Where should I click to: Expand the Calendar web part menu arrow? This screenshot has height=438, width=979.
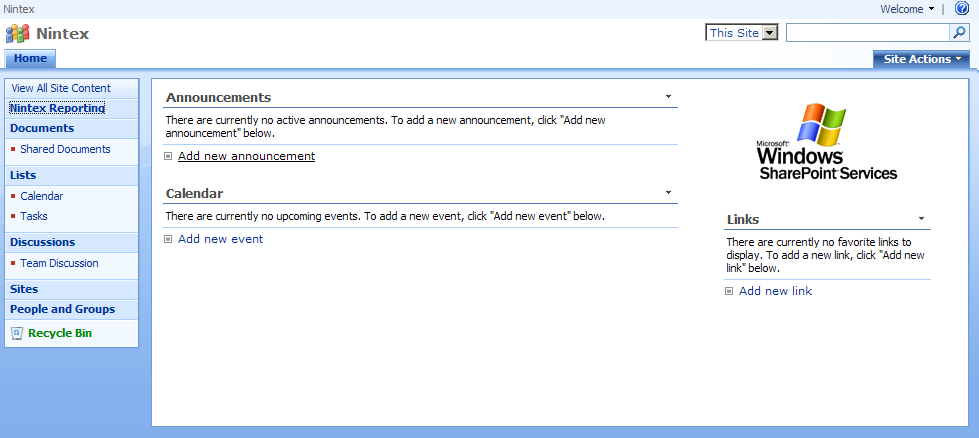coord(668,193)
